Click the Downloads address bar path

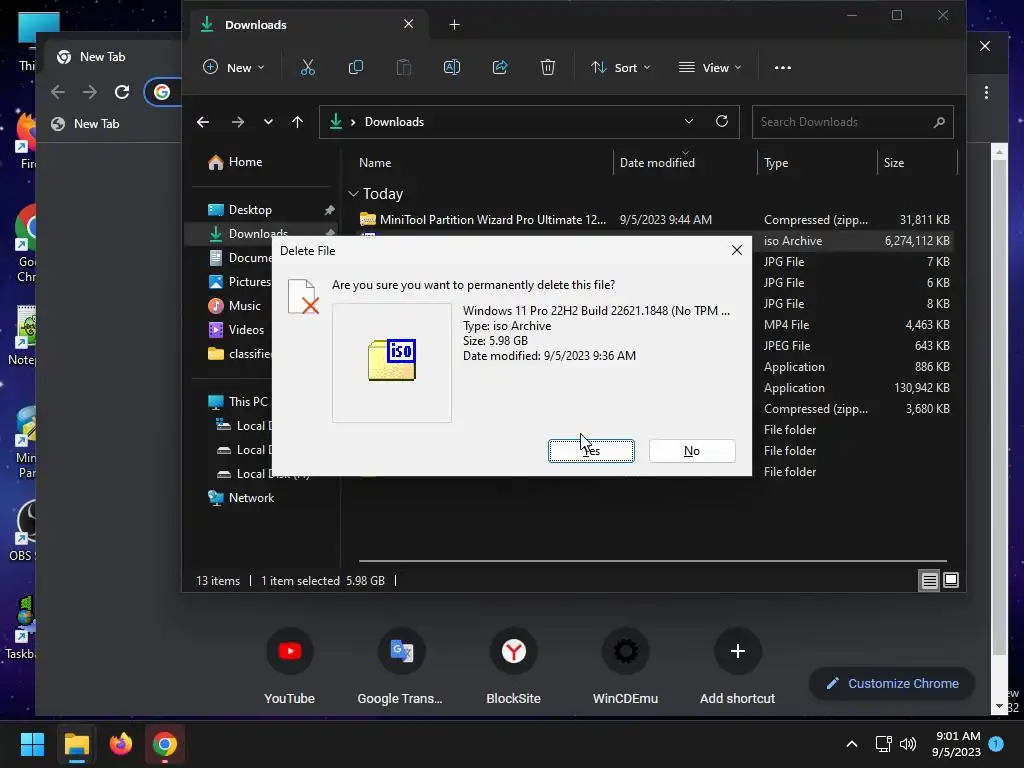coord(394,122)
